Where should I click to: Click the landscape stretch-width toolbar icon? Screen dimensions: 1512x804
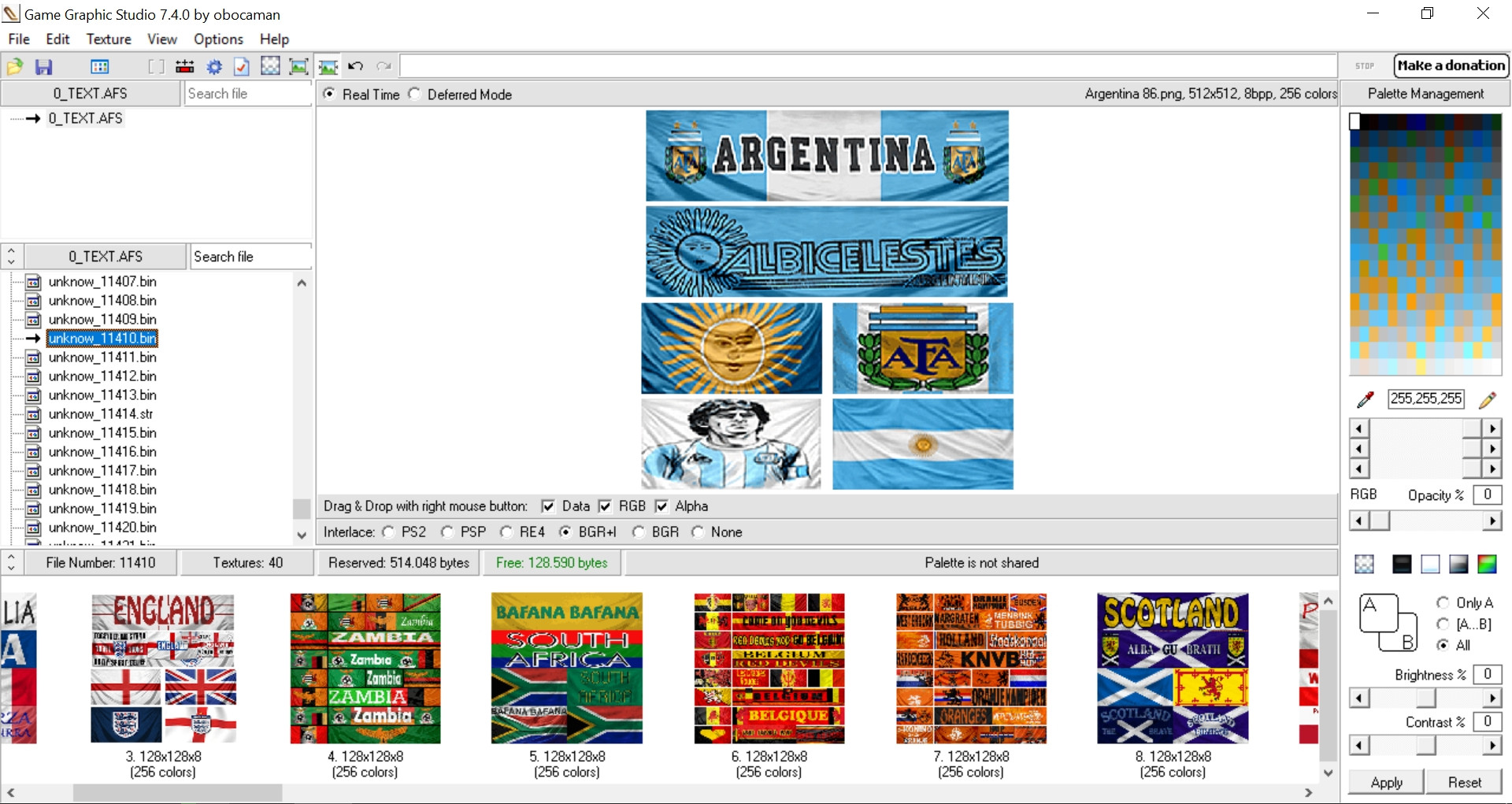328,67
